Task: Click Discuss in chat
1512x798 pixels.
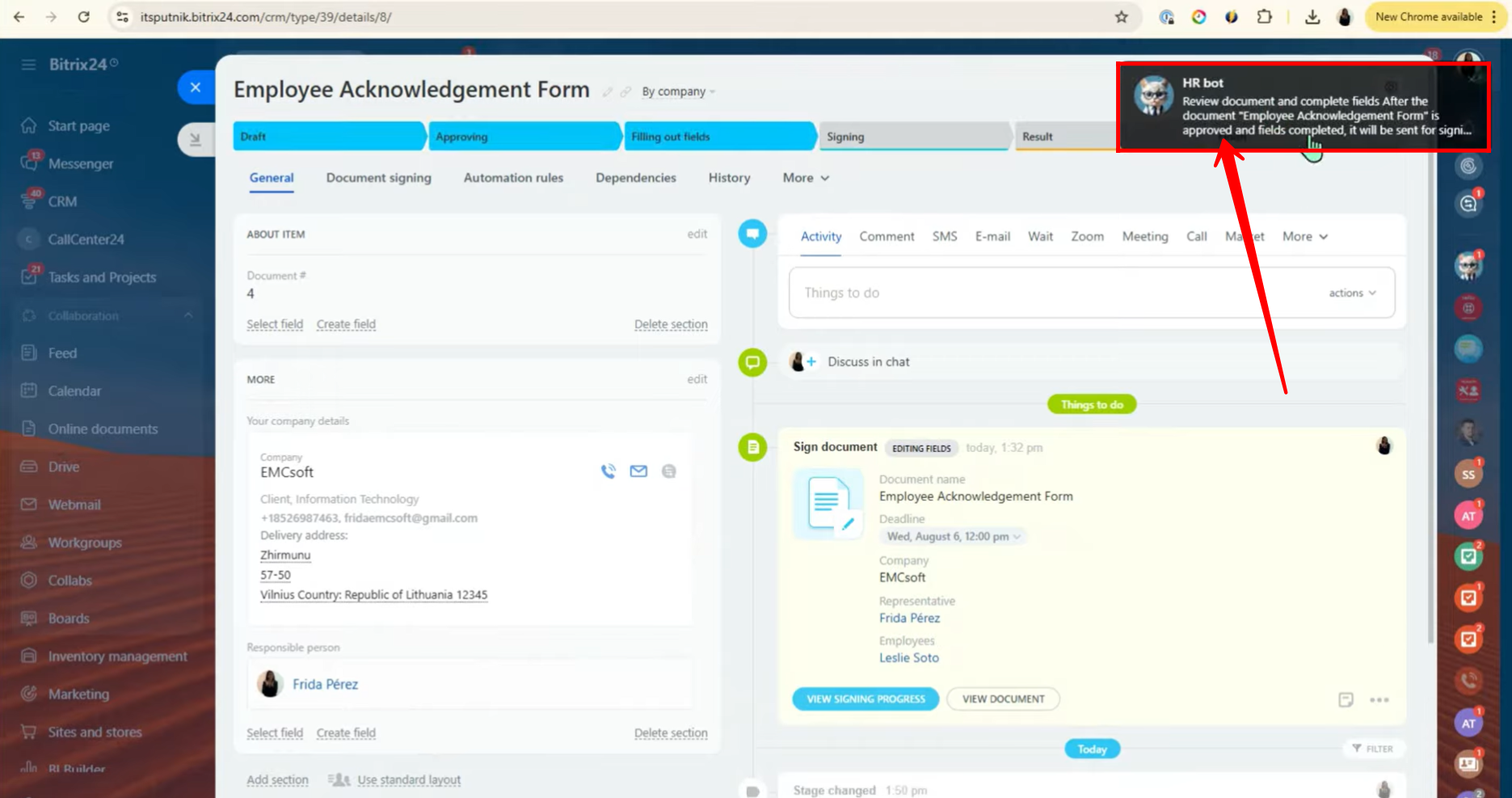Action: click(868, 361)
